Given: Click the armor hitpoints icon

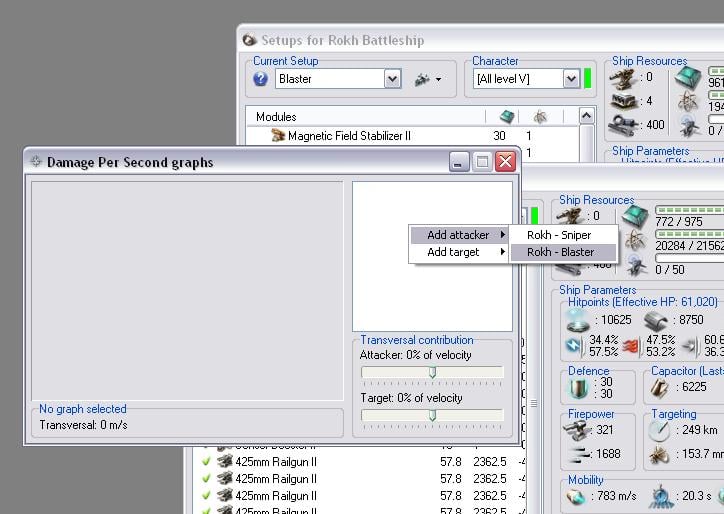Looking at the screenshot, I should 656,319.
